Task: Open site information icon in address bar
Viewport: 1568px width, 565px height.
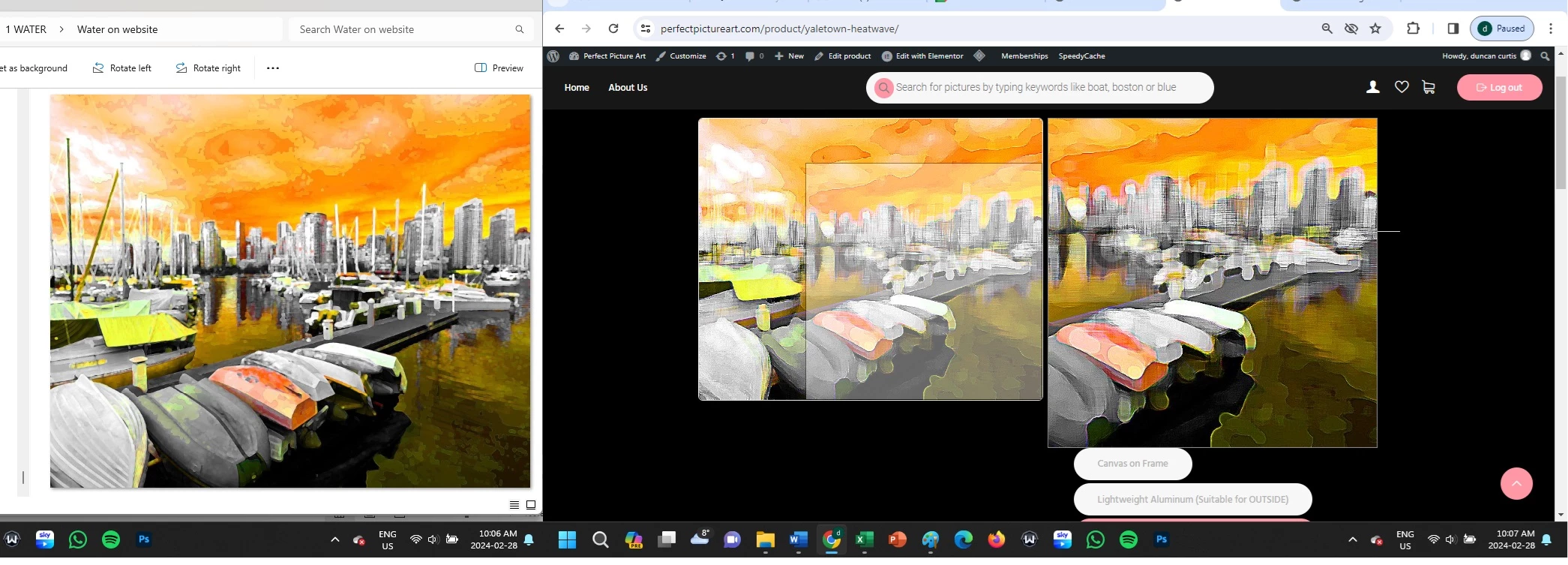Action: tap(645, 29)
